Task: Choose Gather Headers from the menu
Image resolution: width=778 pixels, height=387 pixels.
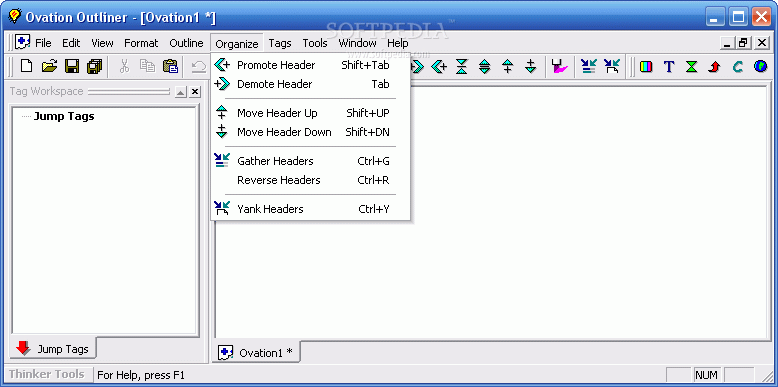Action: [x=311, y=161]
